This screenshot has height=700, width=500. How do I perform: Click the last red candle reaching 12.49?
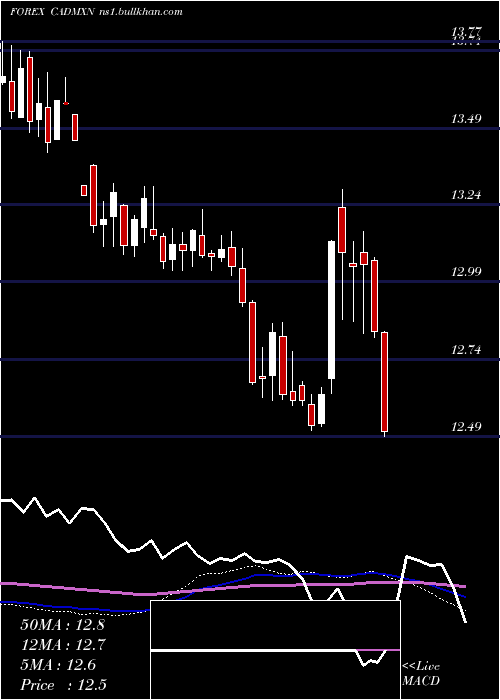tap(384, 382)
